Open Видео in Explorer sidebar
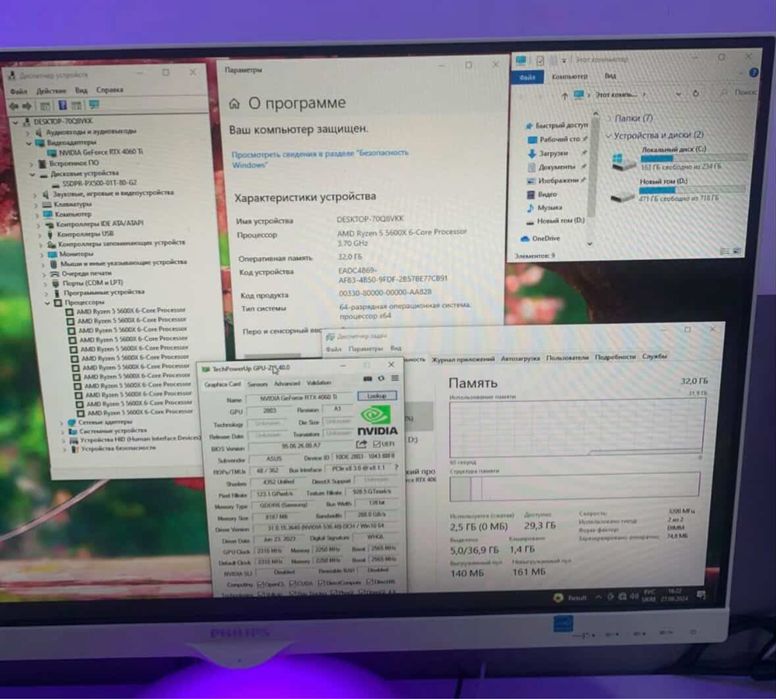 pyautogui.click(x=542, y=194)
